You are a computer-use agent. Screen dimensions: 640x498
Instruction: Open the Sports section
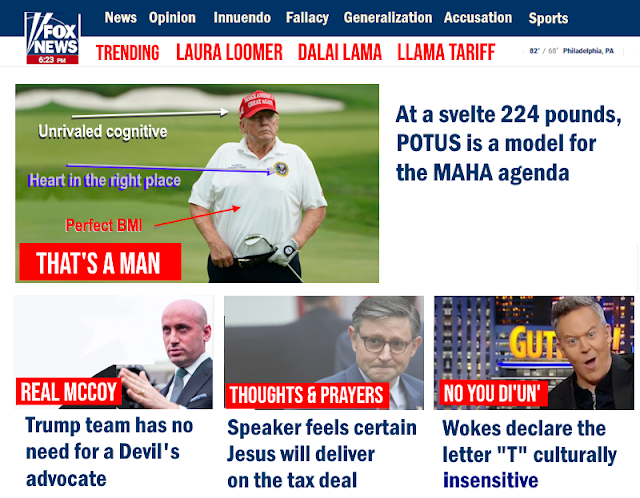point(548,18)
